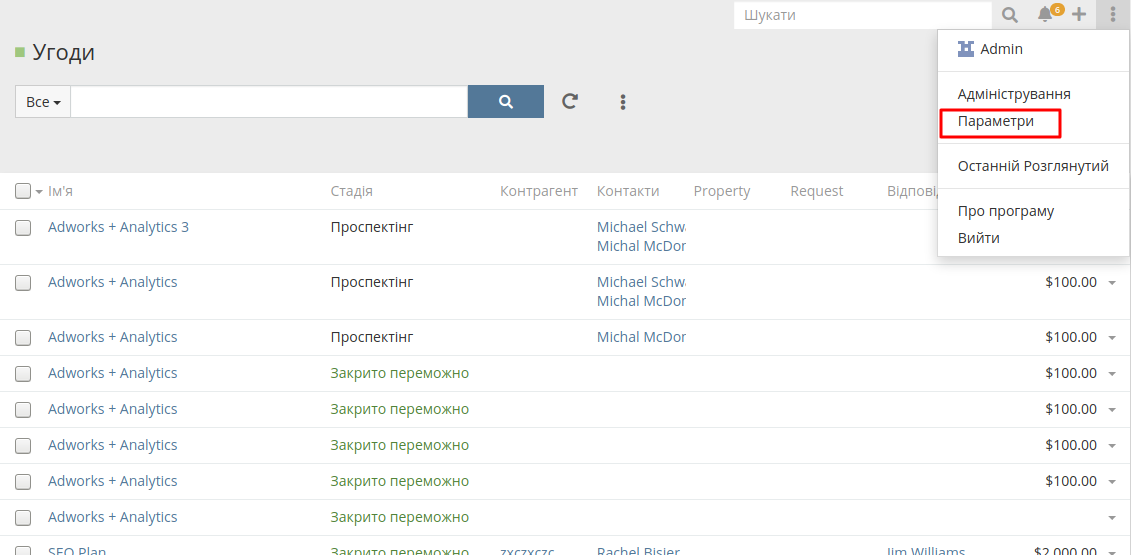This screenshot has height=555, width=1131.
Task: Open mass-select caret beside header checkbox
Action: (39, 192)
